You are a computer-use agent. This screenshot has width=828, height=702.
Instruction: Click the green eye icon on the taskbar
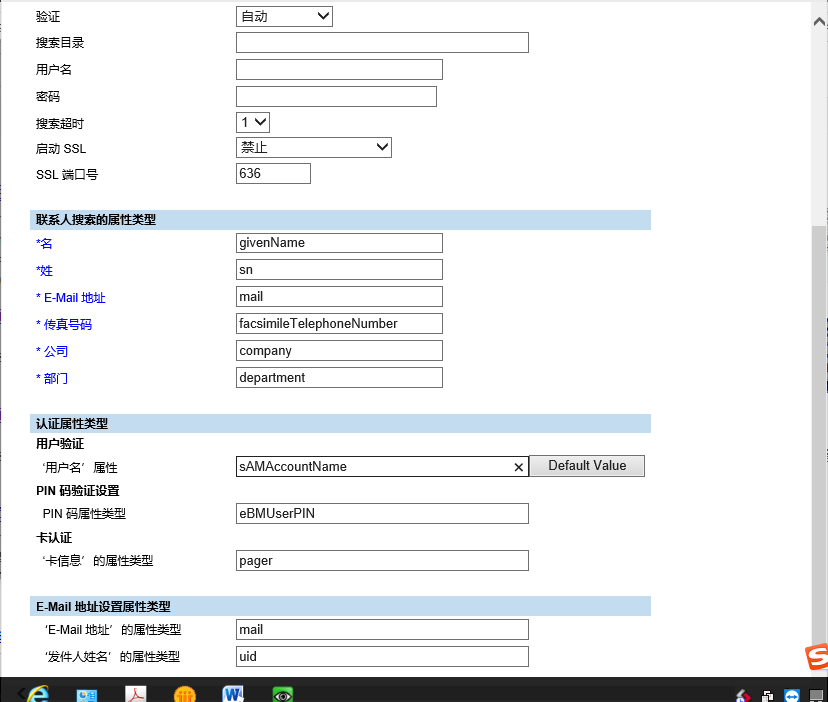282,693
